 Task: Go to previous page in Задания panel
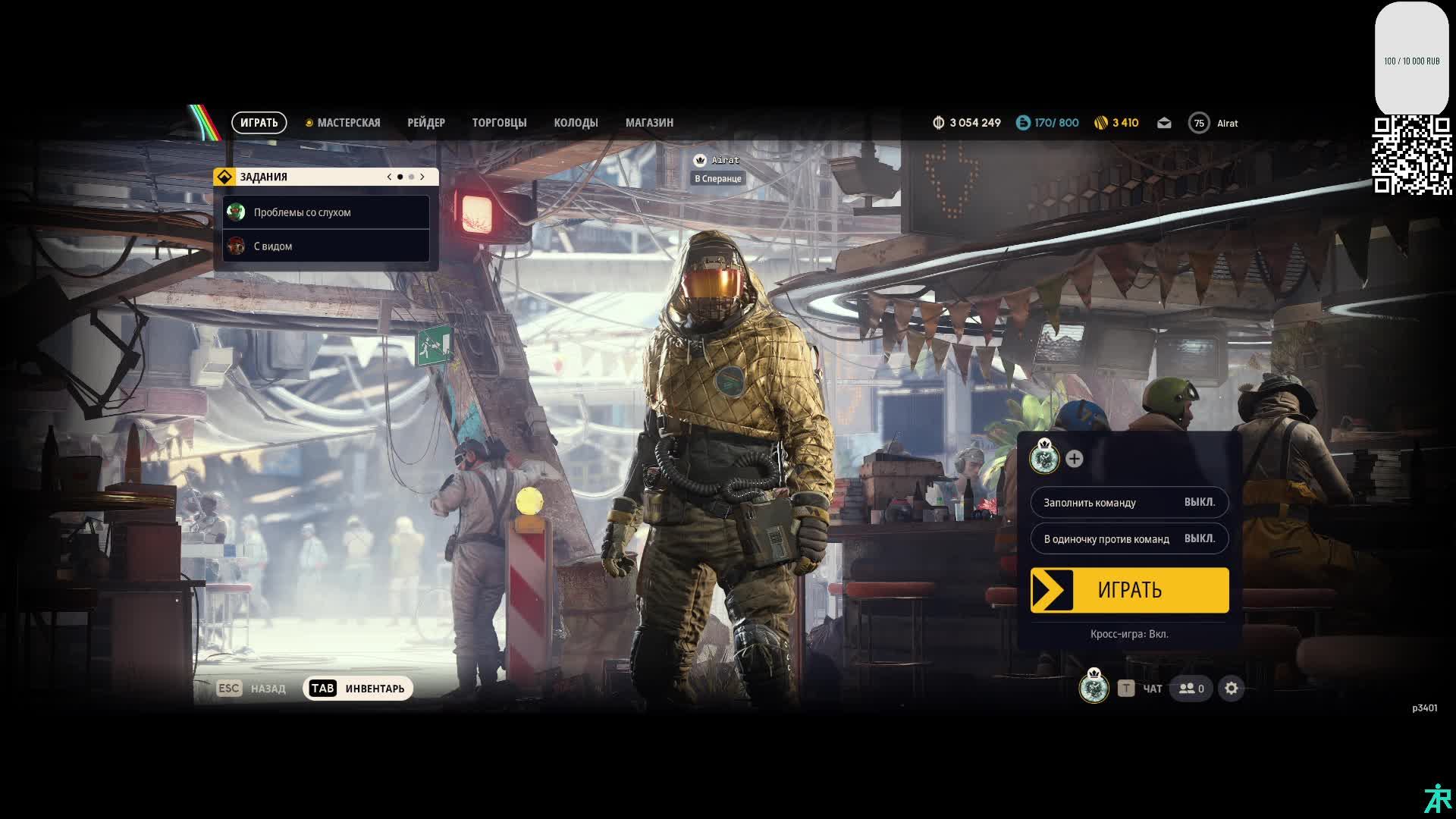click(390, 177)
